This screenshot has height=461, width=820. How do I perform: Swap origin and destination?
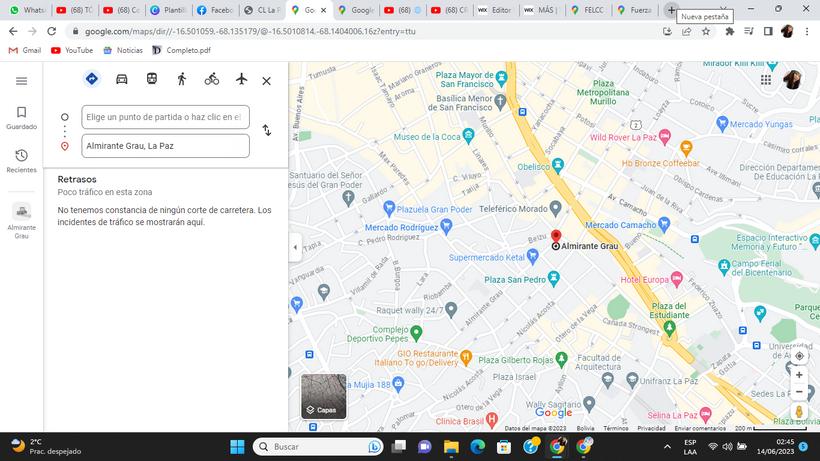click(x=267, y=130)
